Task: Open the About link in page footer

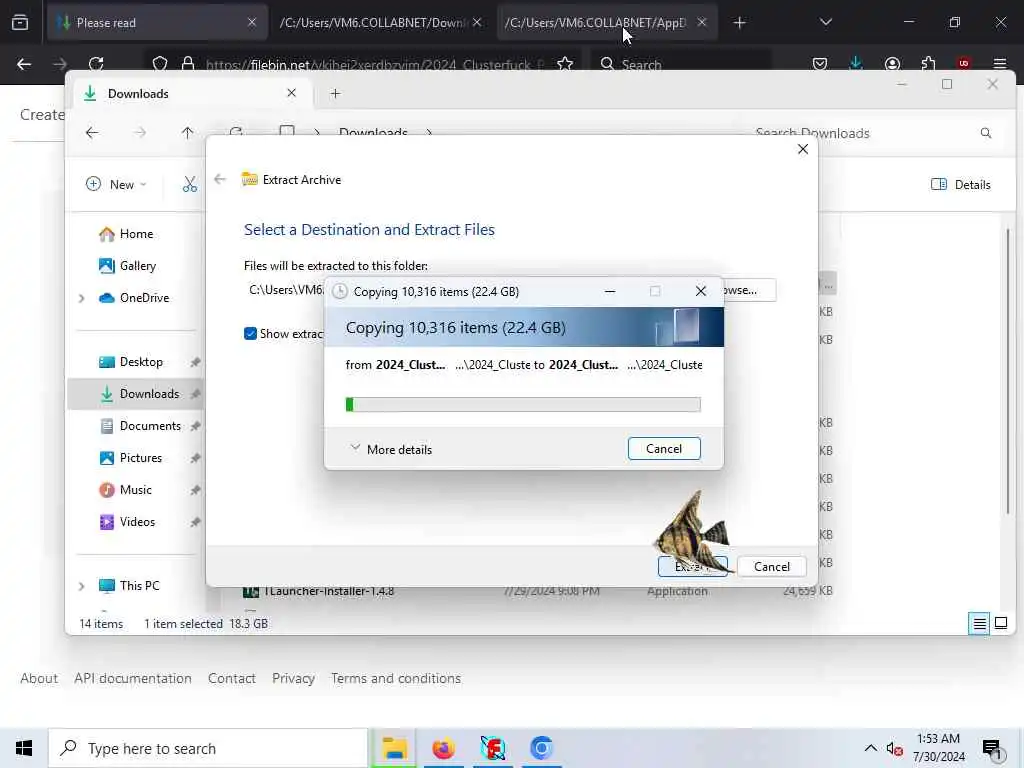Action: pyautogui.click(x=39, y=679)
